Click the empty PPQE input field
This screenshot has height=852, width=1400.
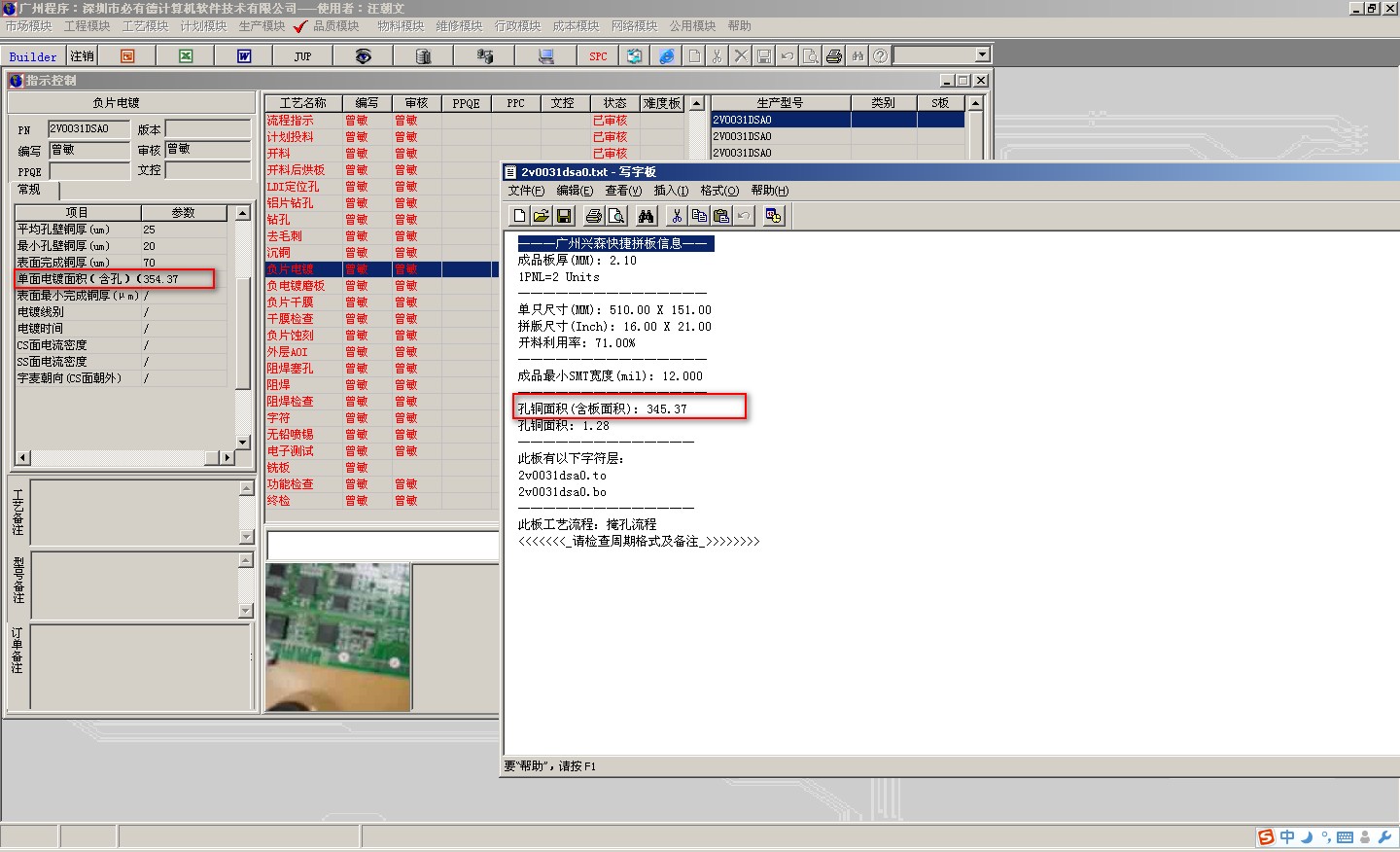(88, 171)
